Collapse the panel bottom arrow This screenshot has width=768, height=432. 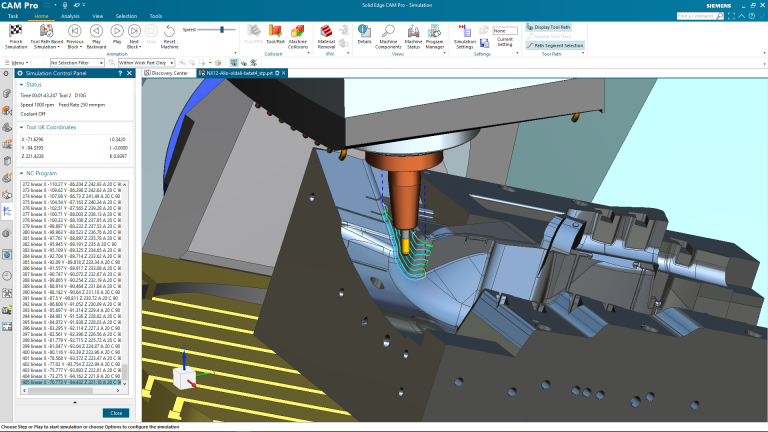[x=75, y=402]
